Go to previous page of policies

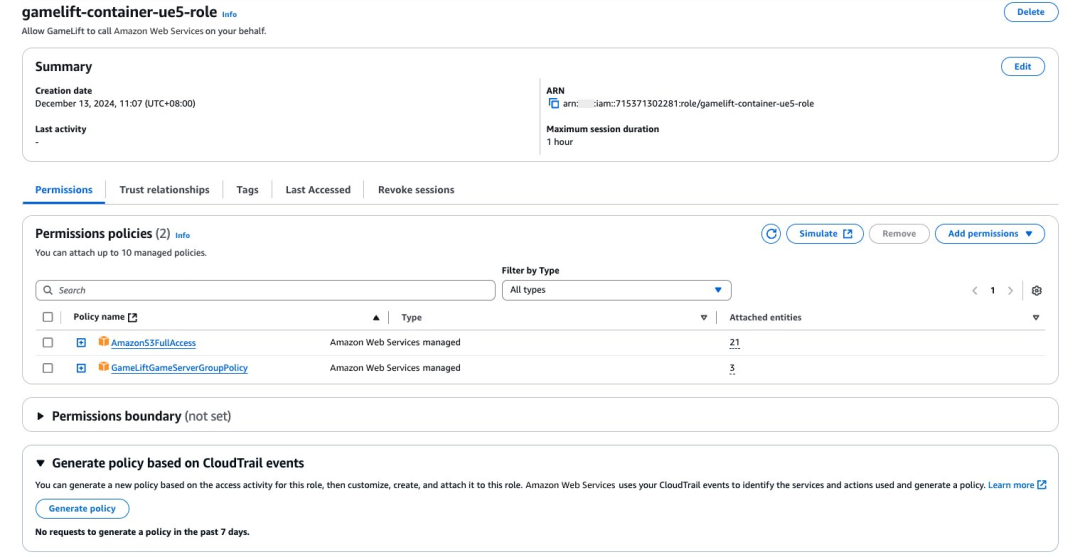[x=975, y=291]
